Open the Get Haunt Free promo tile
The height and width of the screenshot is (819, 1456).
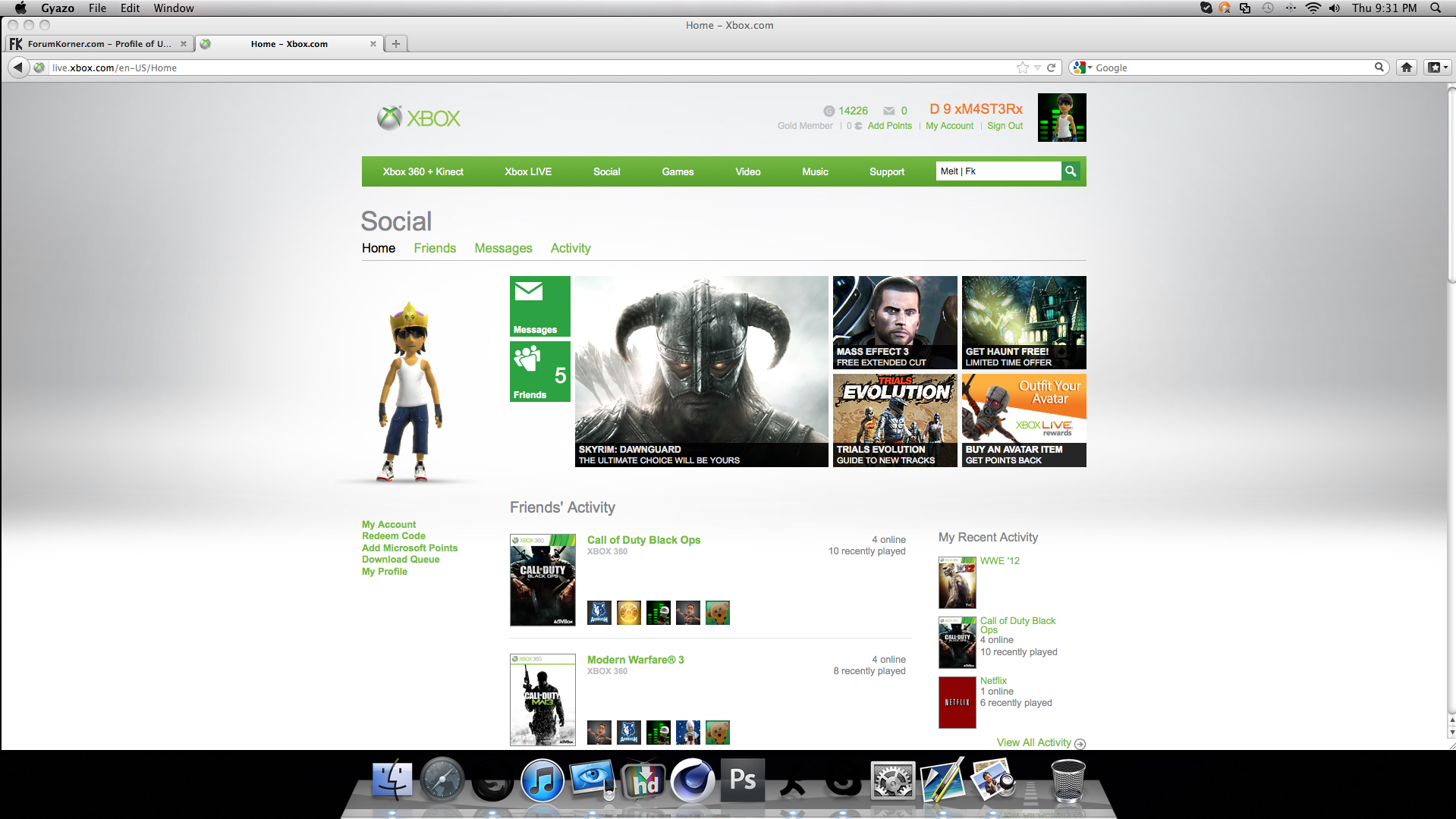(x=1024, y=322)
